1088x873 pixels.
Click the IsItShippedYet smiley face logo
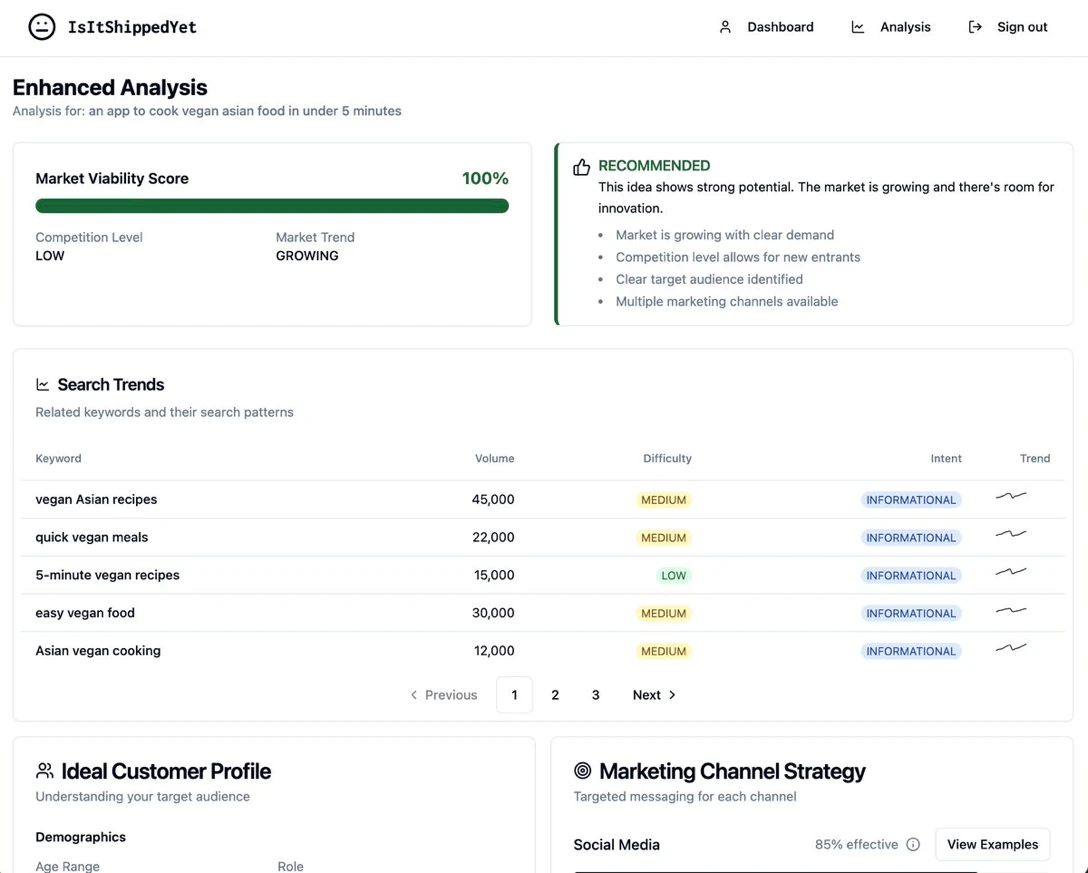coord(42,27)
